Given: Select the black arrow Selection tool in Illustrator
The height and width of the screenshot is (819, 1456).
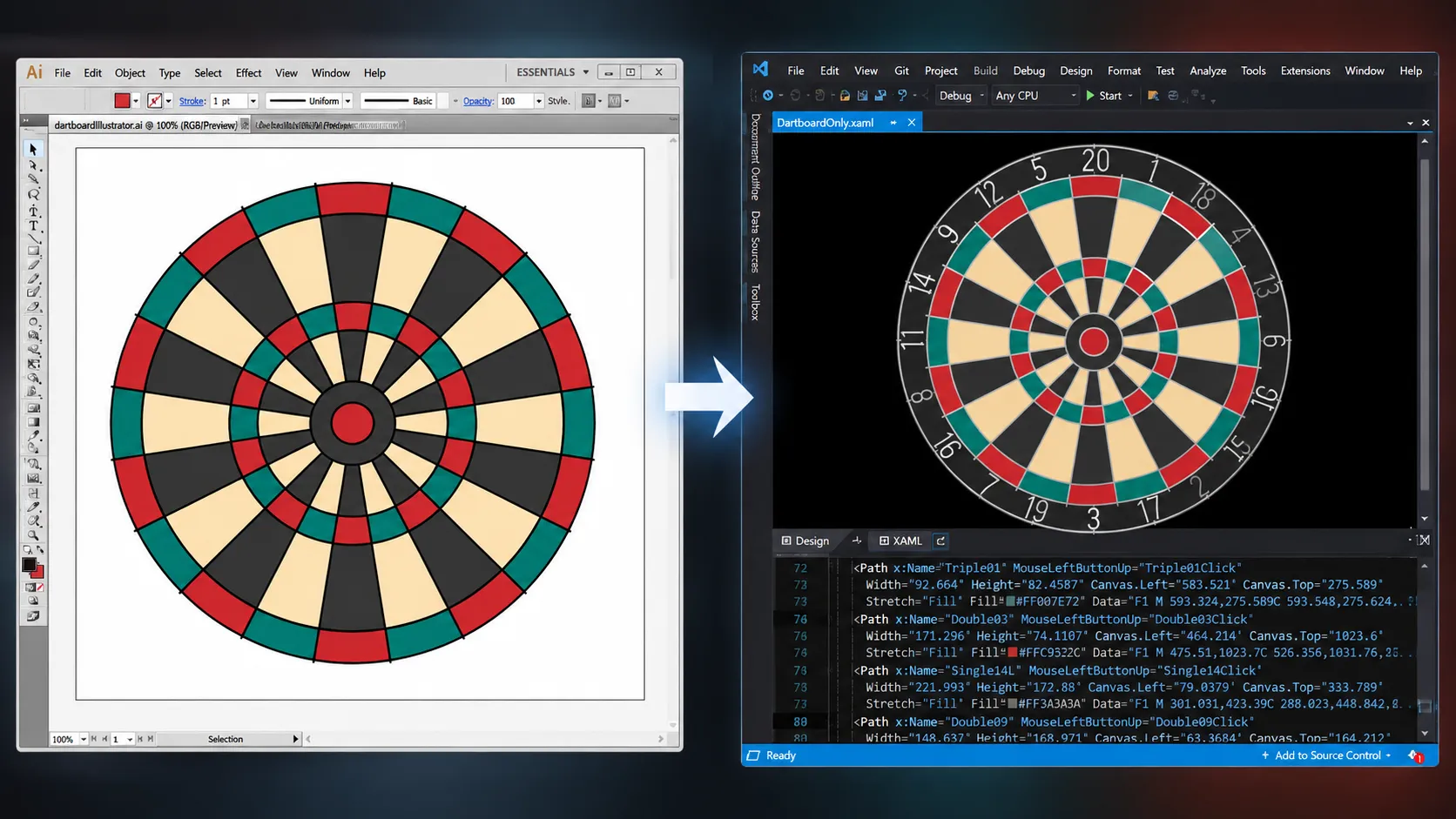Looking at the screenshot, I should point(33,149).
